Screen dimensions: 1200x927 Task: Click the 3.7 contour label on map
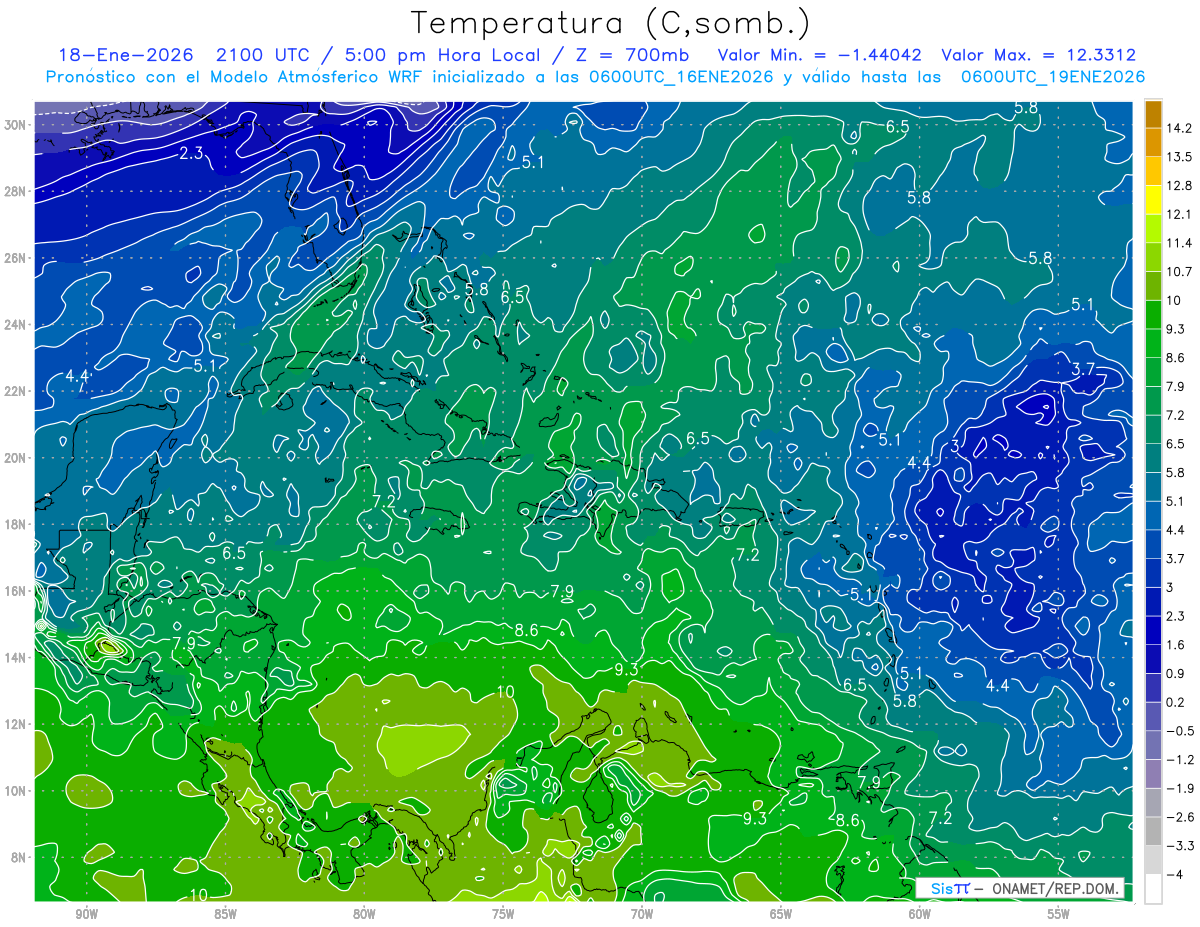(1083, 369)
